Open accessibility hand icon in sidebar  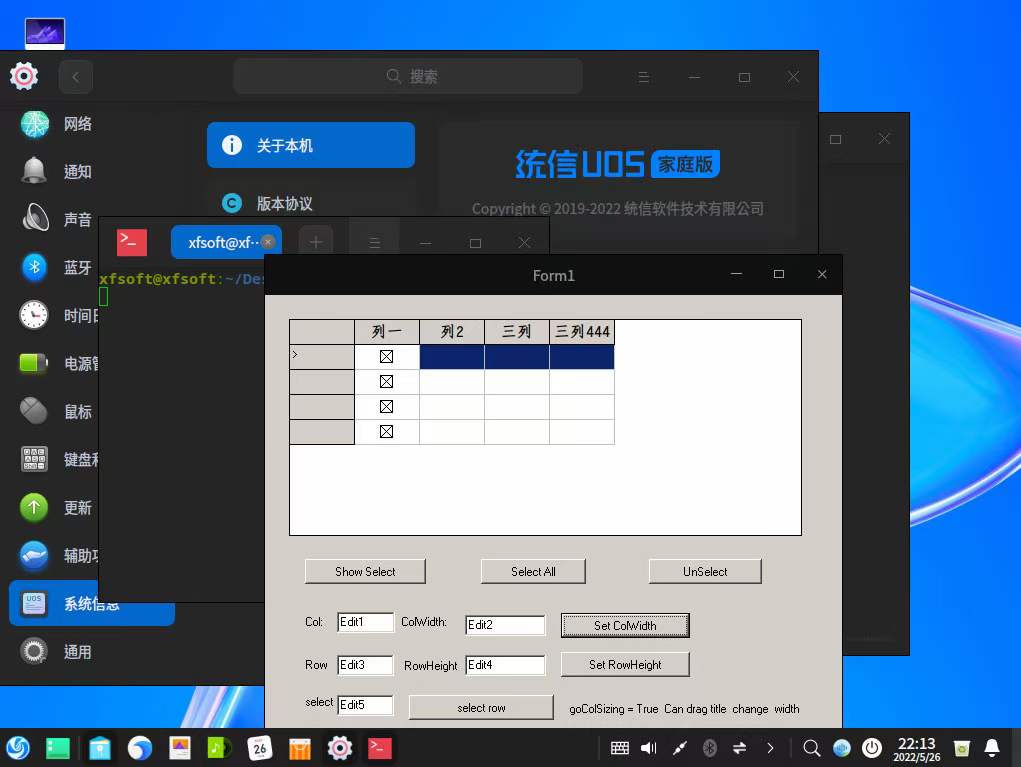click(x=34, y=555)
